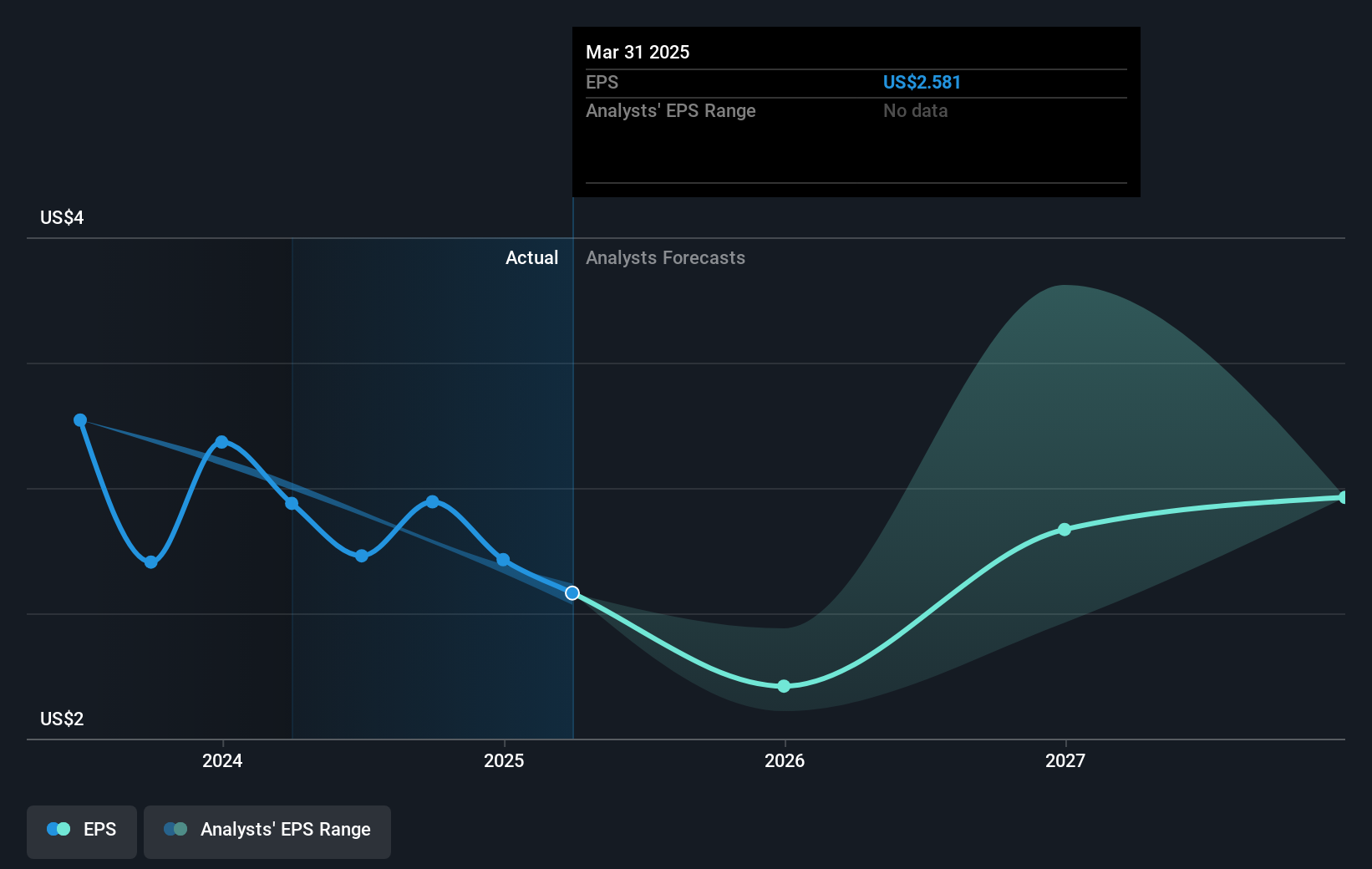Image resolution: width=1372 pixels, height=869 pixels.
Task: Click the EPS data point at 2025
Action: point(503,560)
